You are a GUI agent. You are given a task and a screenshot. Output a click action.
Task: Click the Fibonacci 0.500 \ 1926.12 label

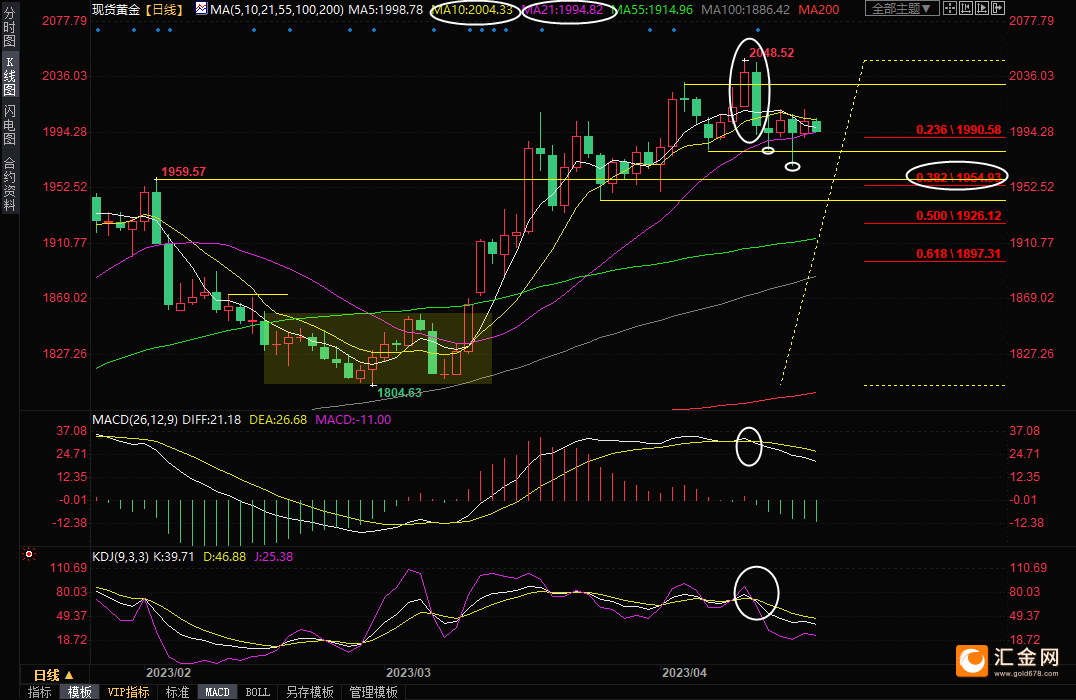point(959,215)
